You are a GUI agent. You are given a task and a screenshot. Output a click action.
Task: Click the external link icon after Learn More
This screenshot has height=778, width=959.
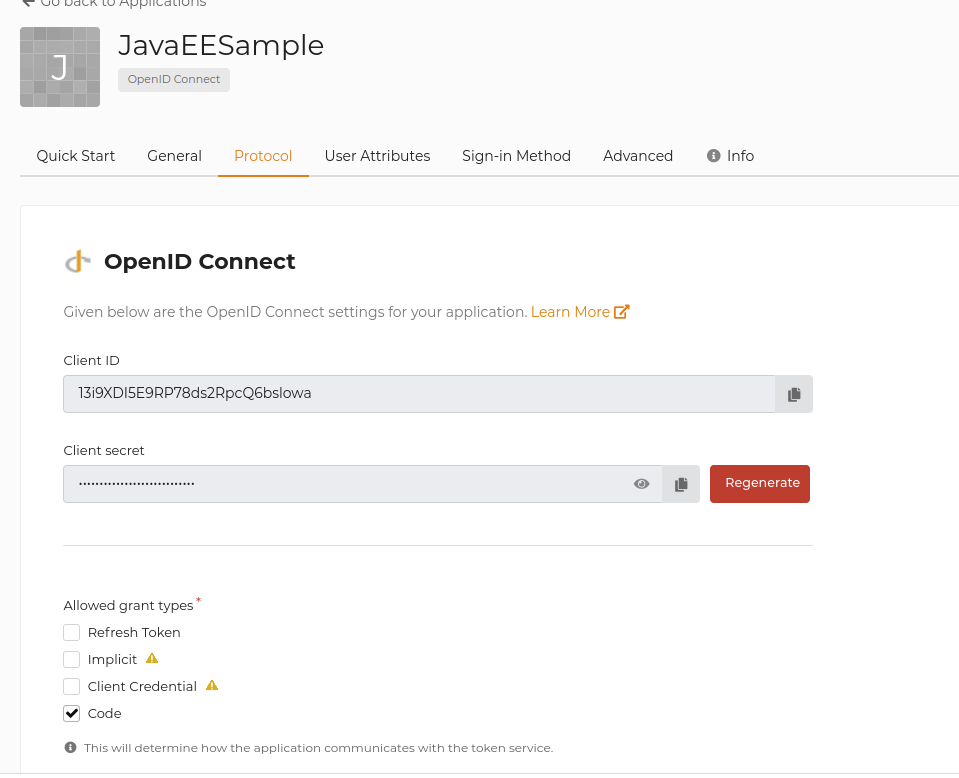point(623,311)
